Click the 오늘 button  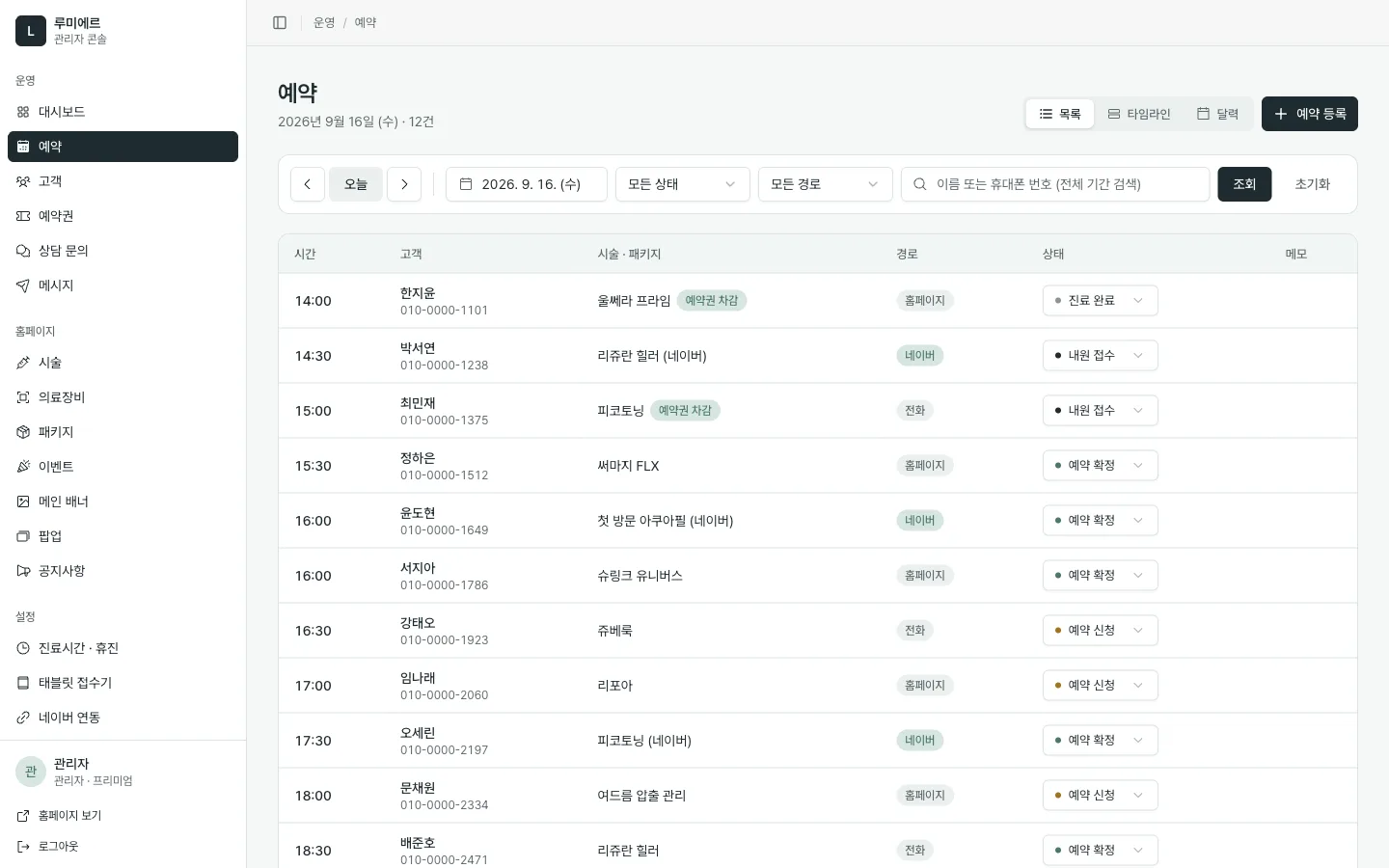tap(356, 184)
